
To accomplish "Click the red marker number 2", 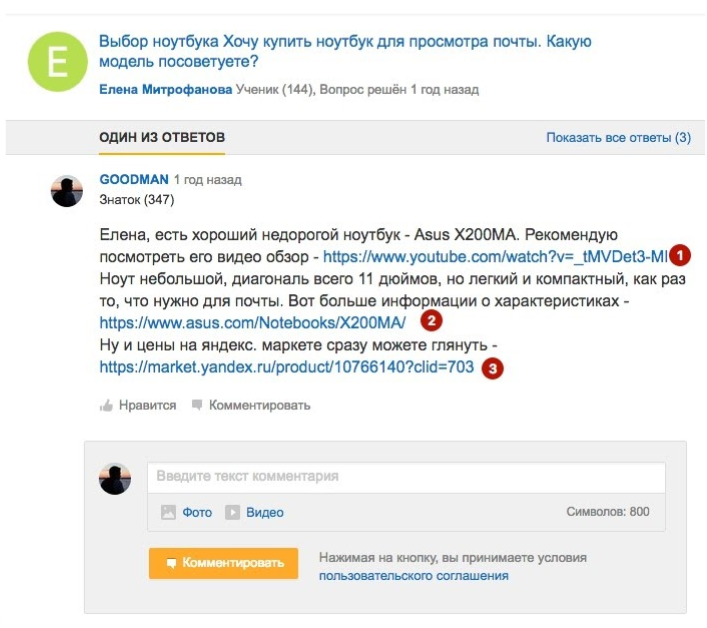I will coord(431,321).
